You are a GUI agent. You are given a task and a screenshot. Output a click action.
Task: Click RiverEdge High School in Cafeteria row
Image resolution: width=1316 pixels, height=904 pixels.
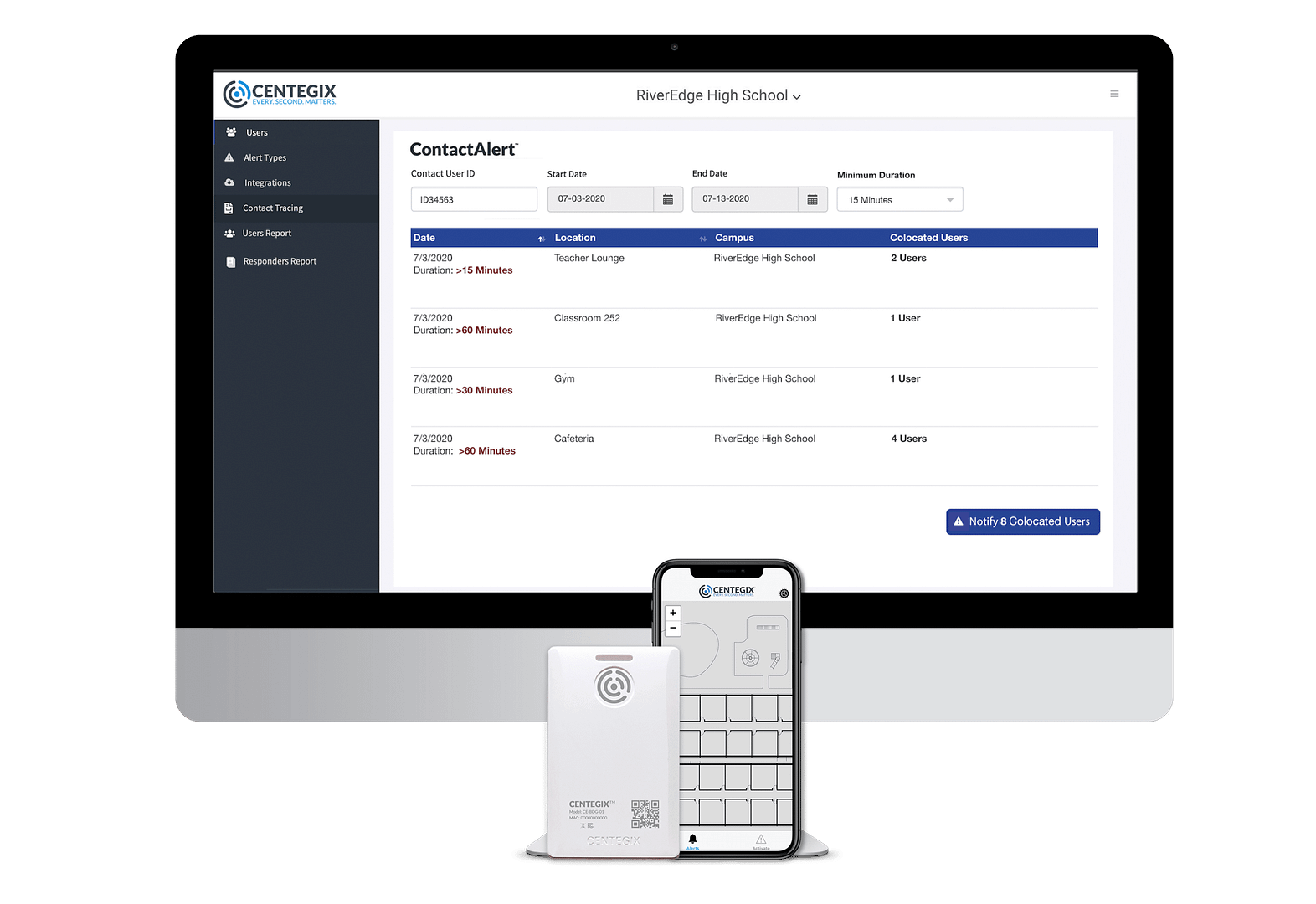[764, 439]
